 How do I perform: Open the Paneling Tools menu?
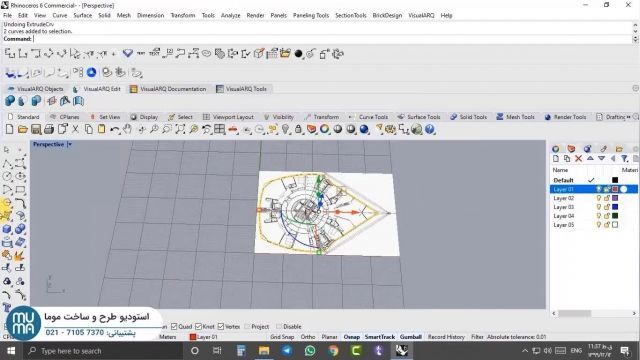(311, 15)
